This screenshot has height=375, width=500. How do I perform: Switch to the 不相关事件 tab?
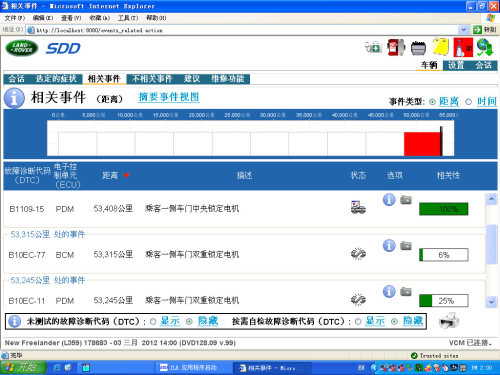pyautogui.click(x=152, y=79)
